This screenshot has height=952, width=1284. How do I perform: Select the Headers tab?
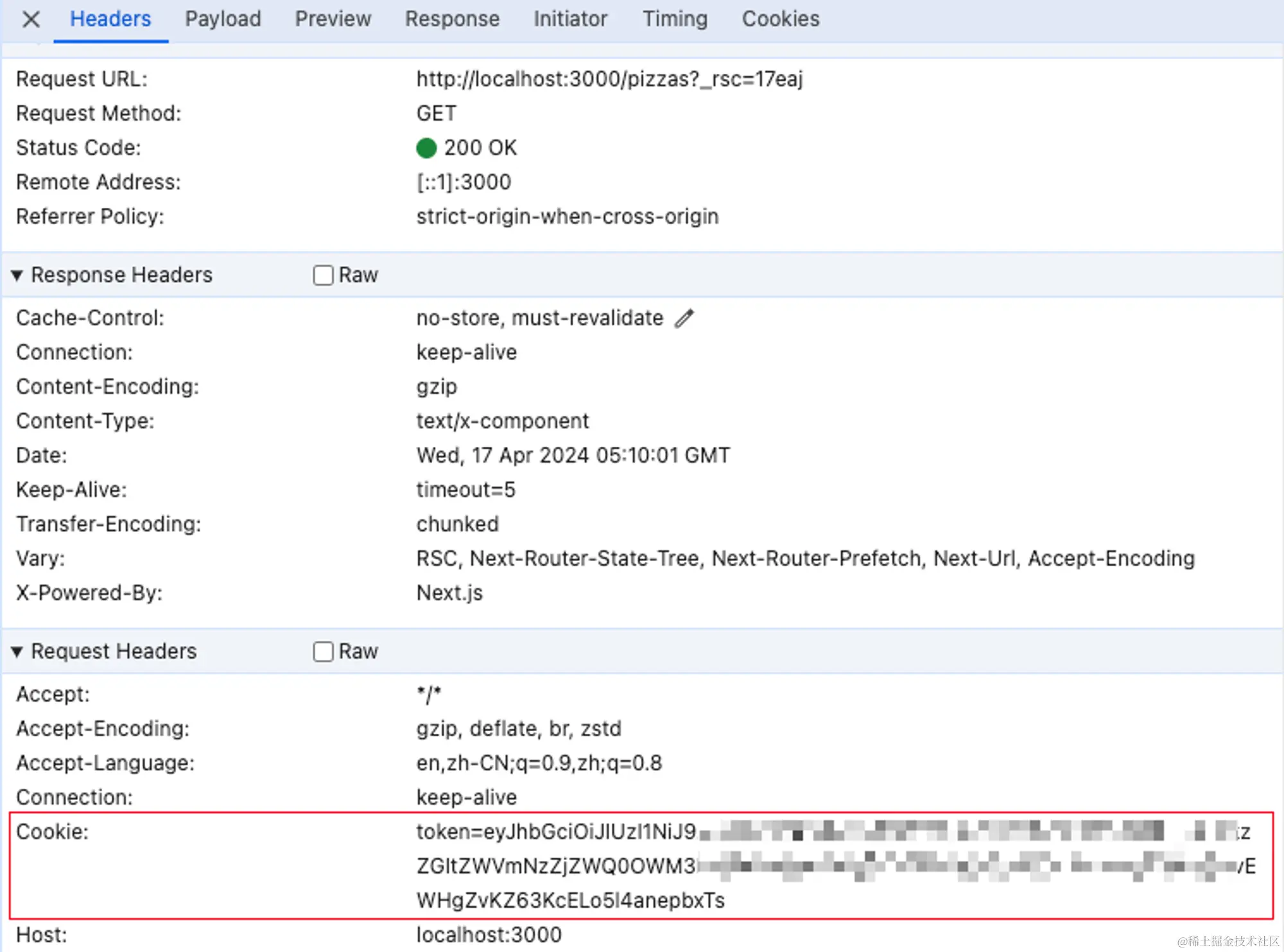pos(110,19)
